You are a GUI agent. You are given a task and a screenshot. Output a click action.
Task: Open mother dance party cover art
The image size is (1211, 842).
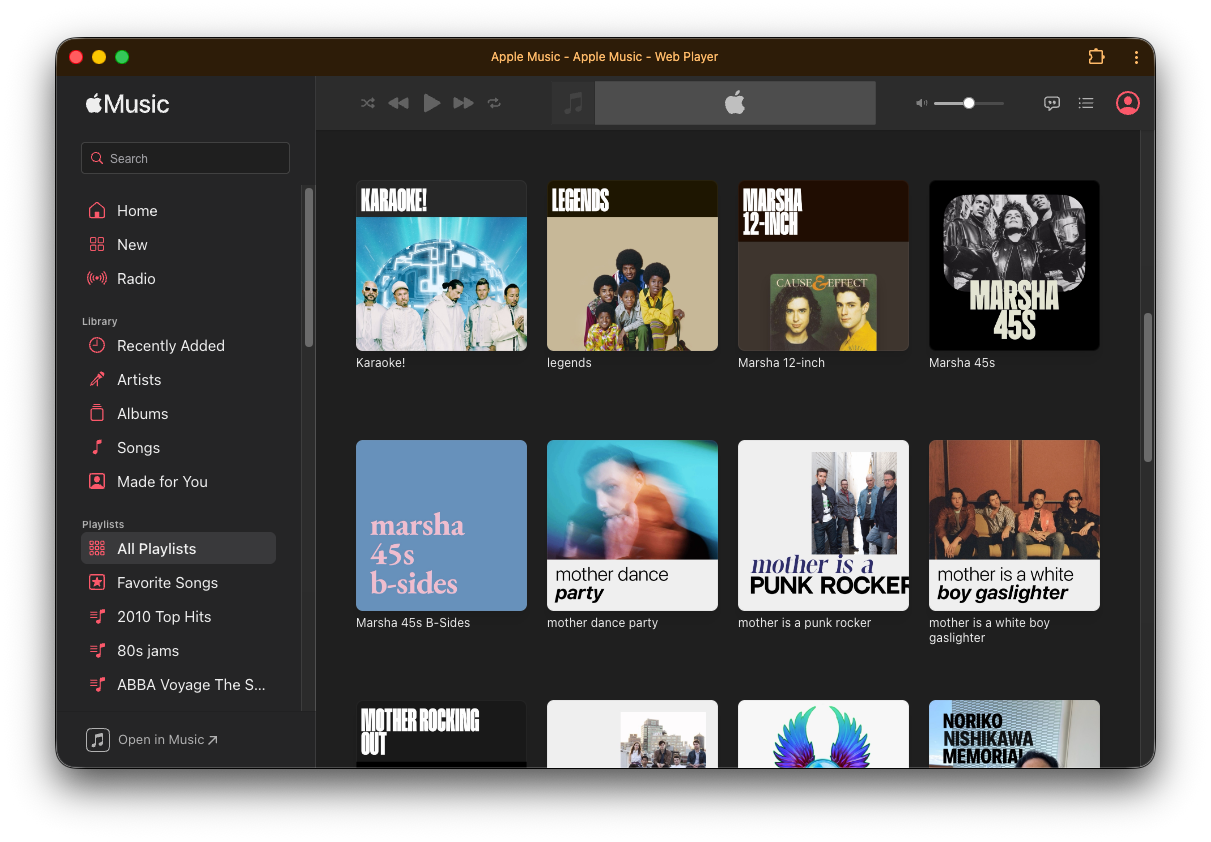coord(632,525)
